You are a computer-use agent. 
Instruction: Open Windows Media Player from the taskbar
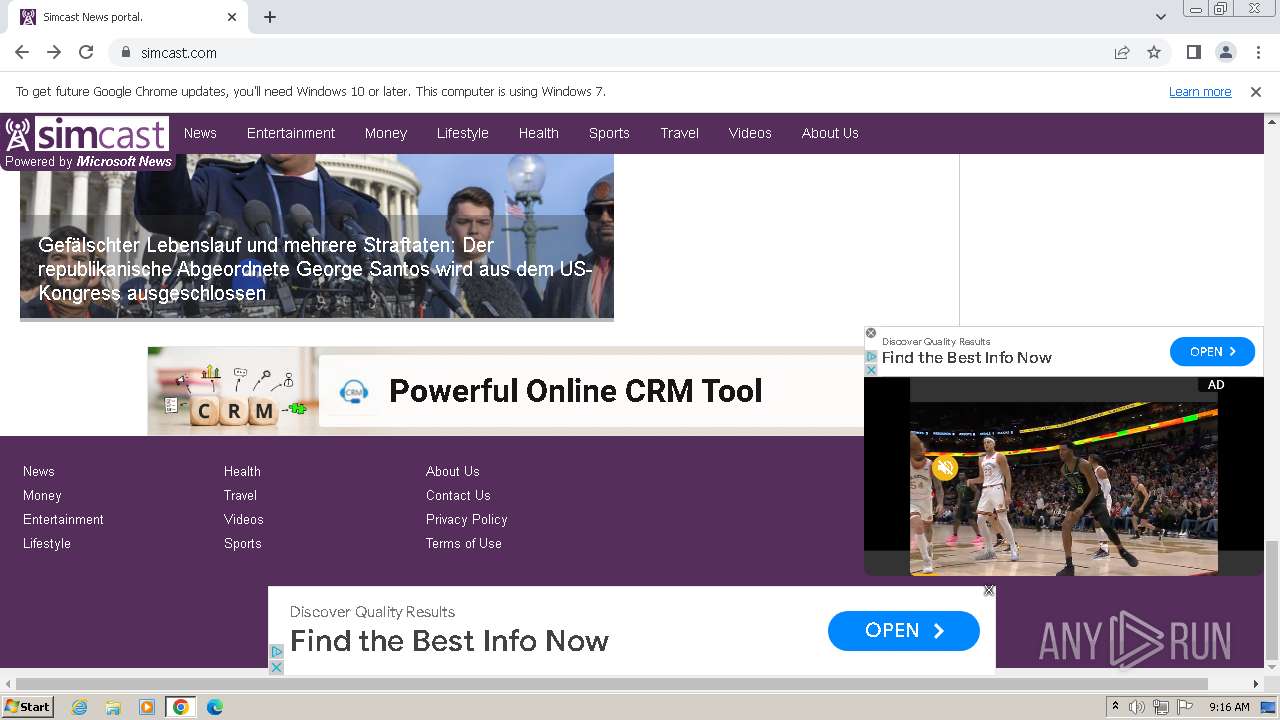click(x=147, y=707)
